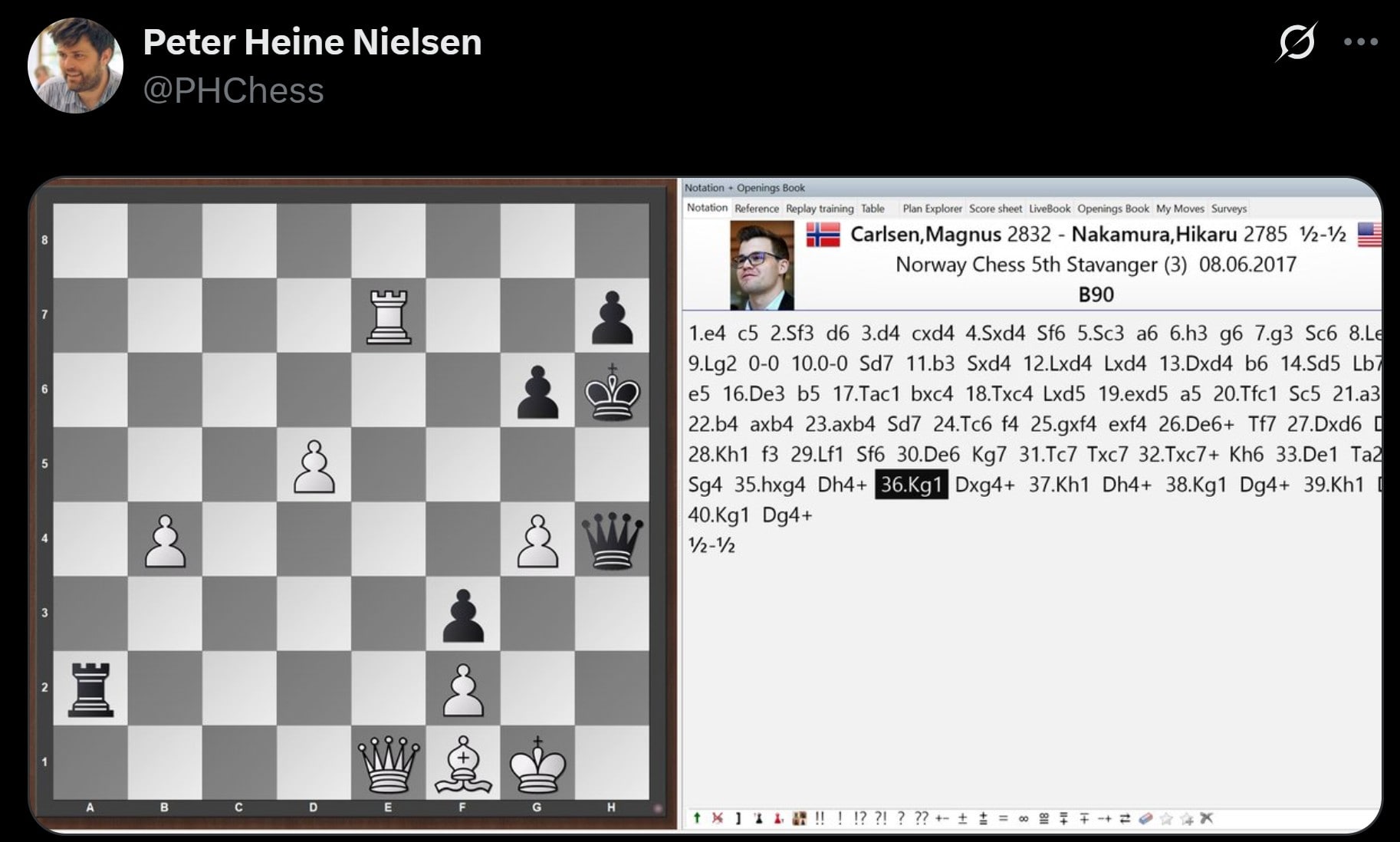Apply the '∓' Black is better symbol
1400x842 pixels.
click(1084, 818)
